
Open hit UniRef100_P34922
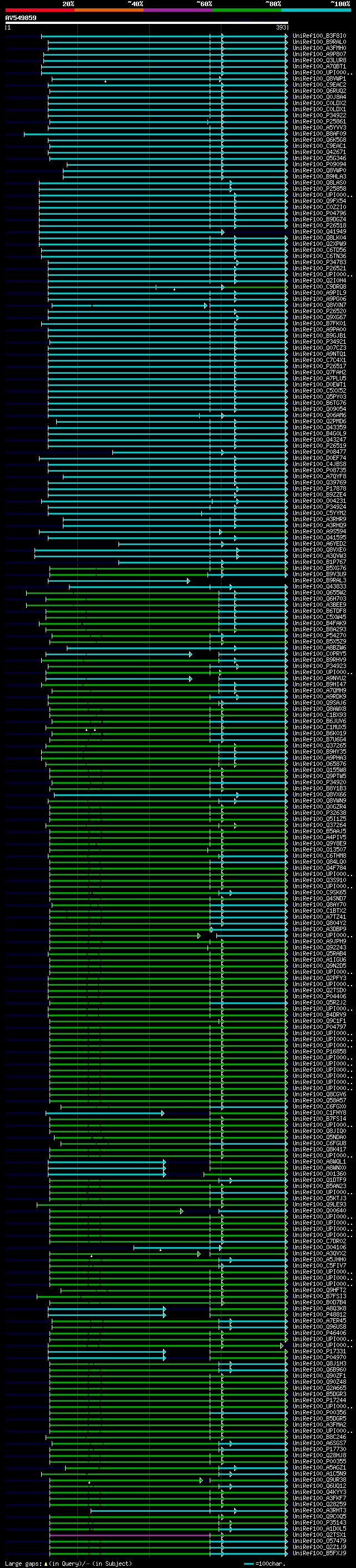(x=319, y=116)
